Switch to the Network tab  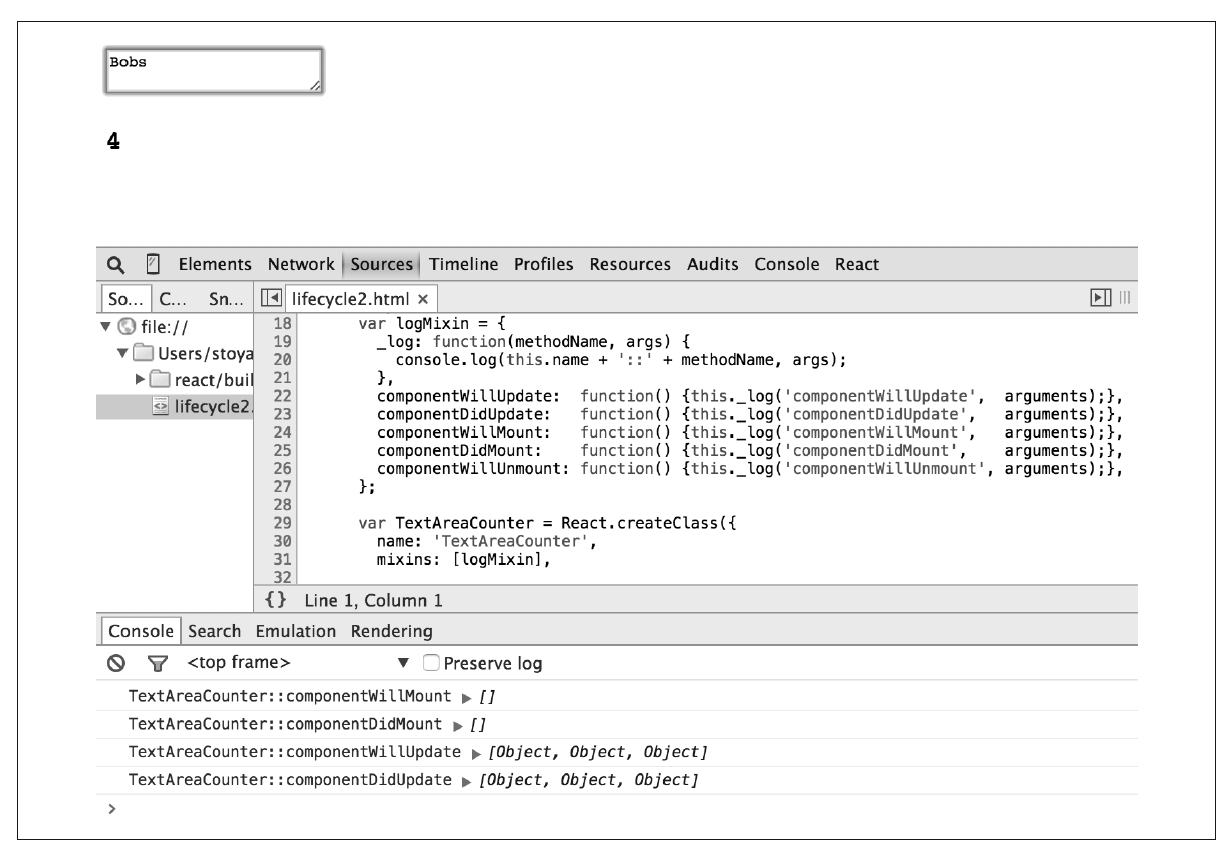tap(300, 265)
